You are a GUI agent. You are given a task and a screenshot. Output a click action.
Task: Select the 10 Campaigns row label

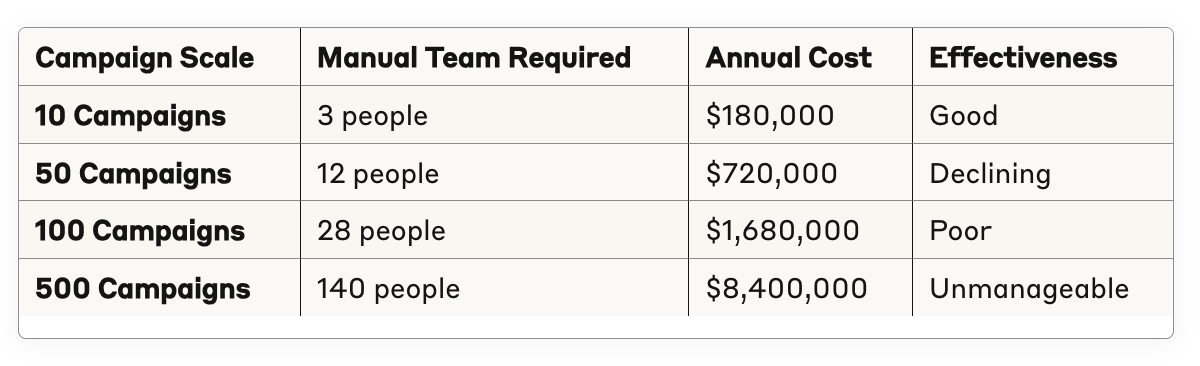(130, 116)
